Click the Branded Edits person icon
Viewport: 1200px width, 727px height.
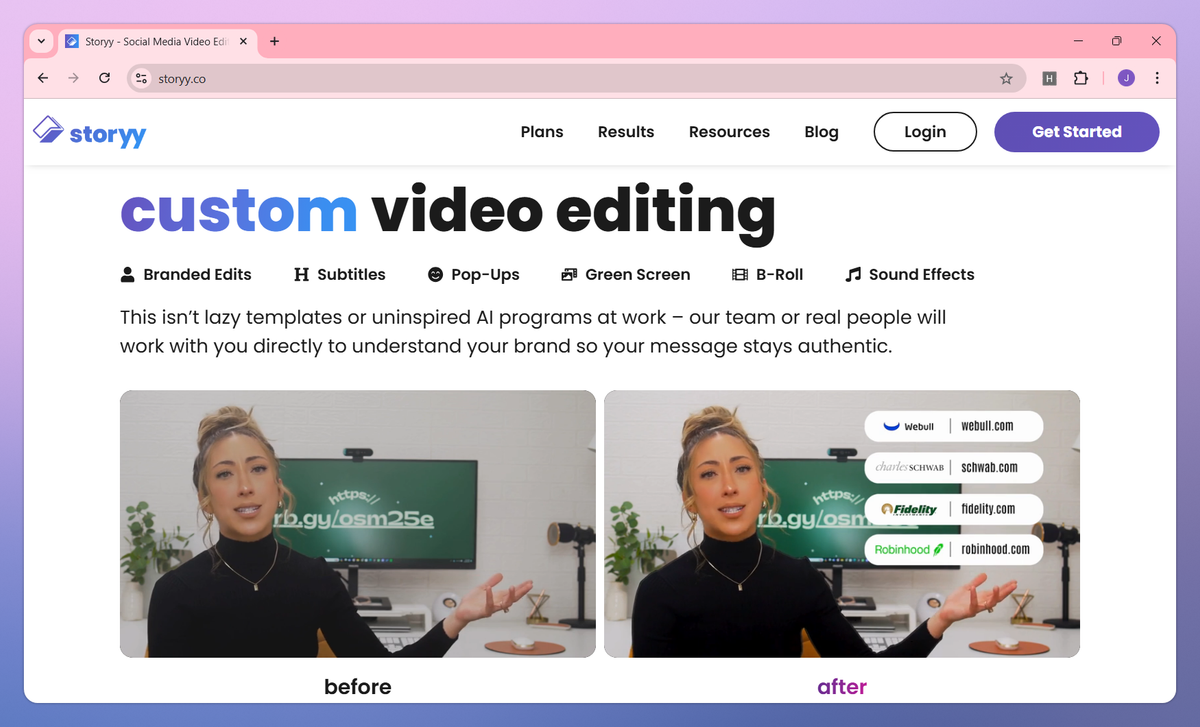128,274
